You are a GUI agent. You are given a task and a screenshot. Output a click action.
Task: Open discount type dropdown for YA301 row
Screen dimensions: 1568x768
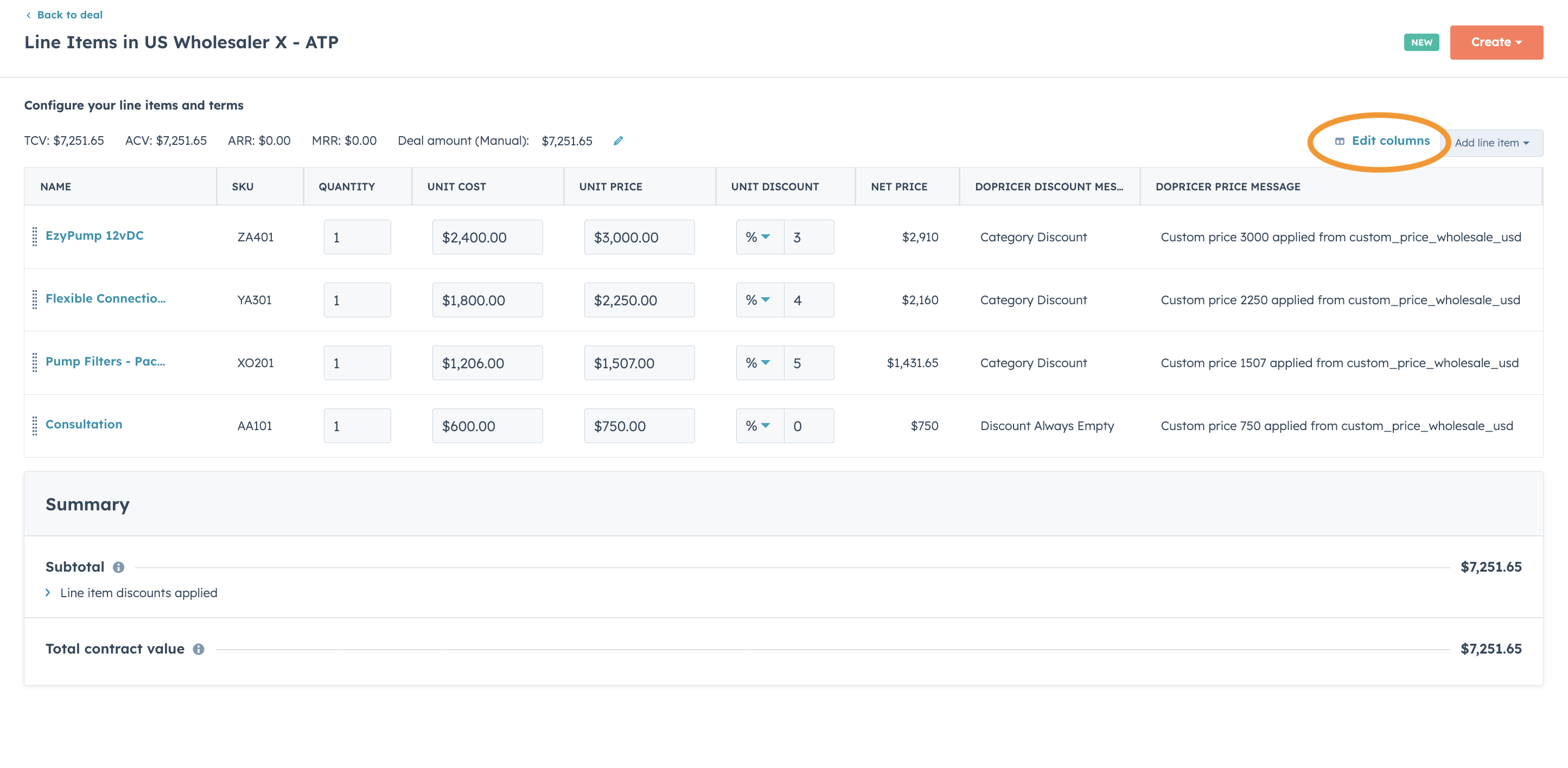(x=760, y=300)
